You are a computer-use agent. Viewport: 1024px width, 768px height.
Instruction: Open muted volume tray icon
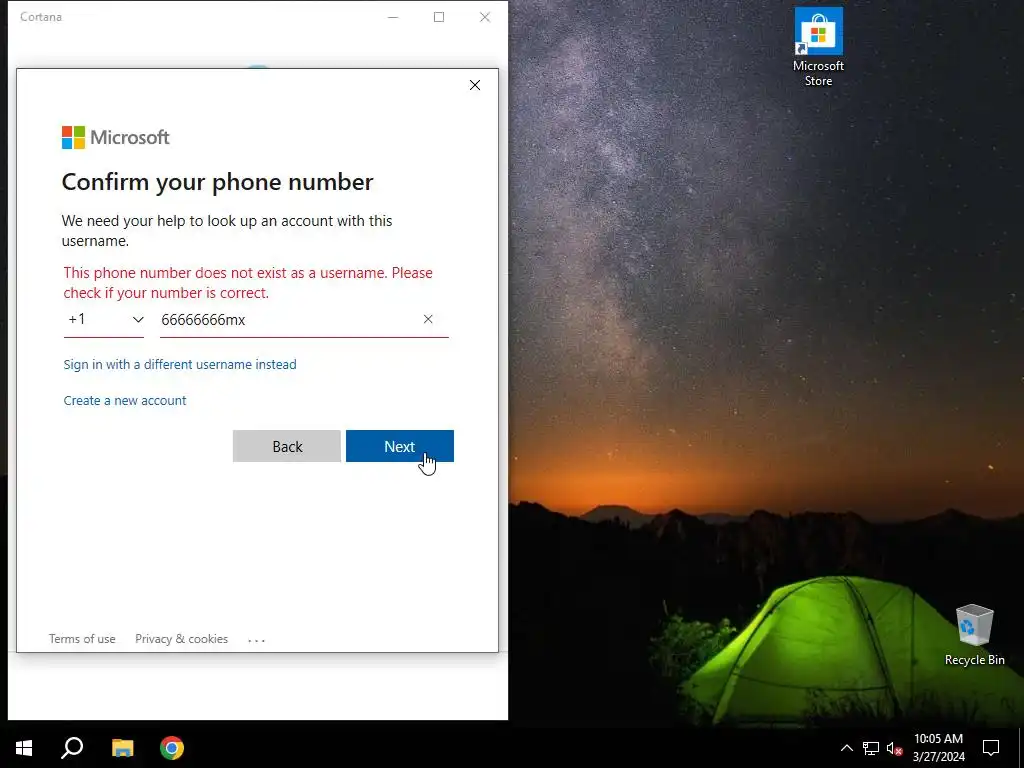click(894, 748)
